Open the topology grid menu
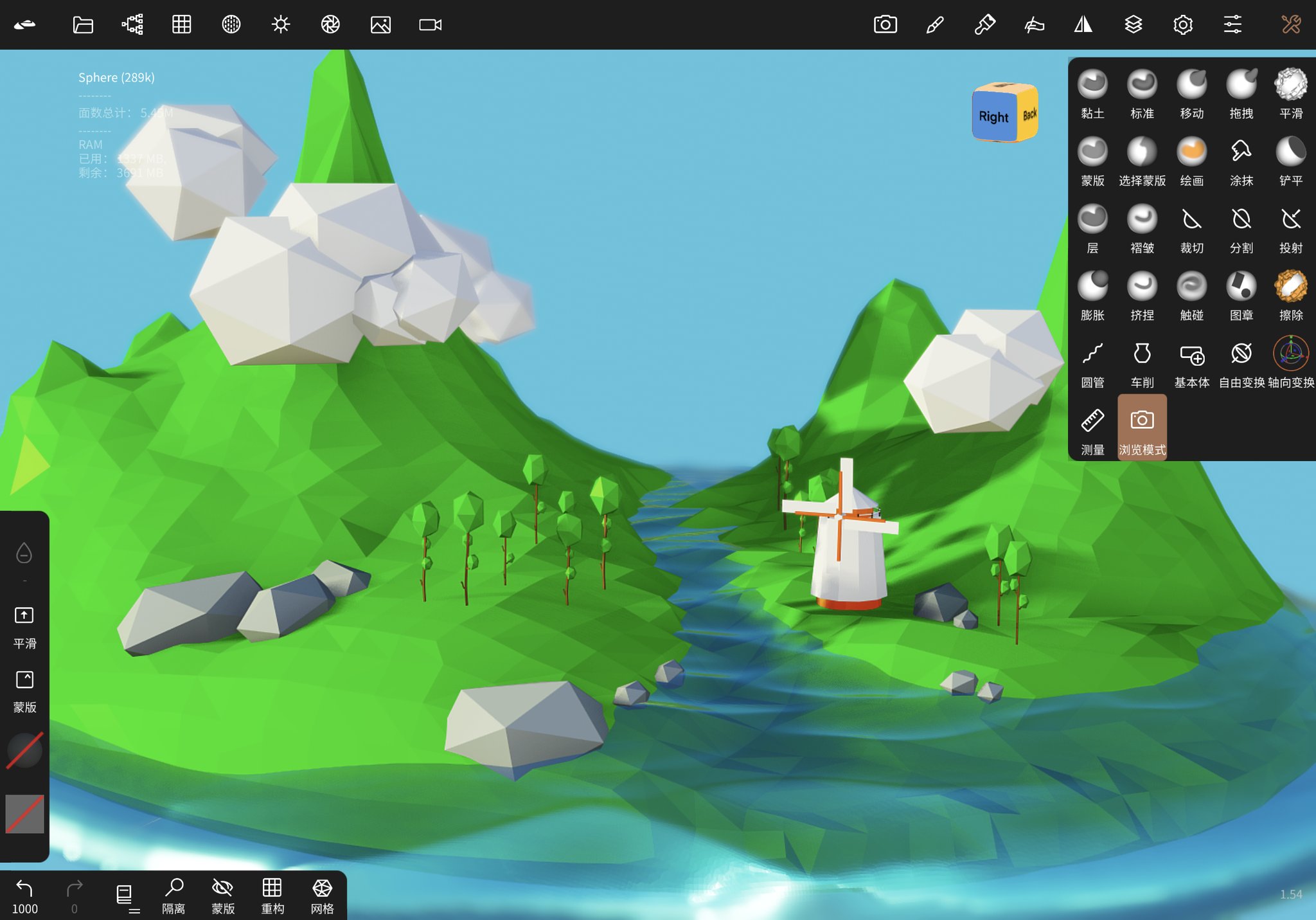 pyautogui.click(x=182, y=25)
